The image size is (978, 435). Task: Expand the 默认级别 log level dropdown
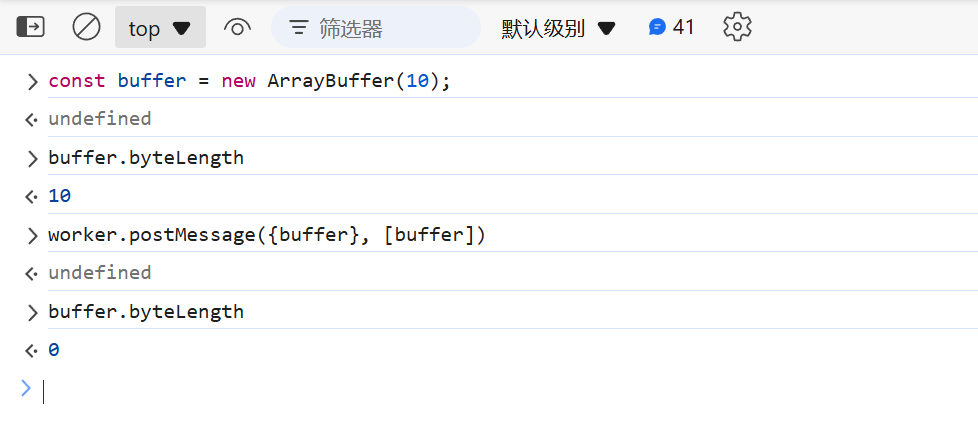[x=543, y=28]
